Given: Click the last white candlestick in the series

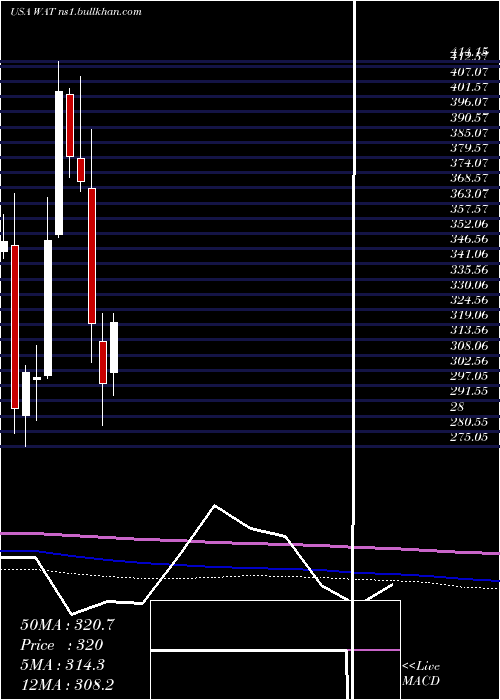Looking at the screenshot, I should coord(114,347).
